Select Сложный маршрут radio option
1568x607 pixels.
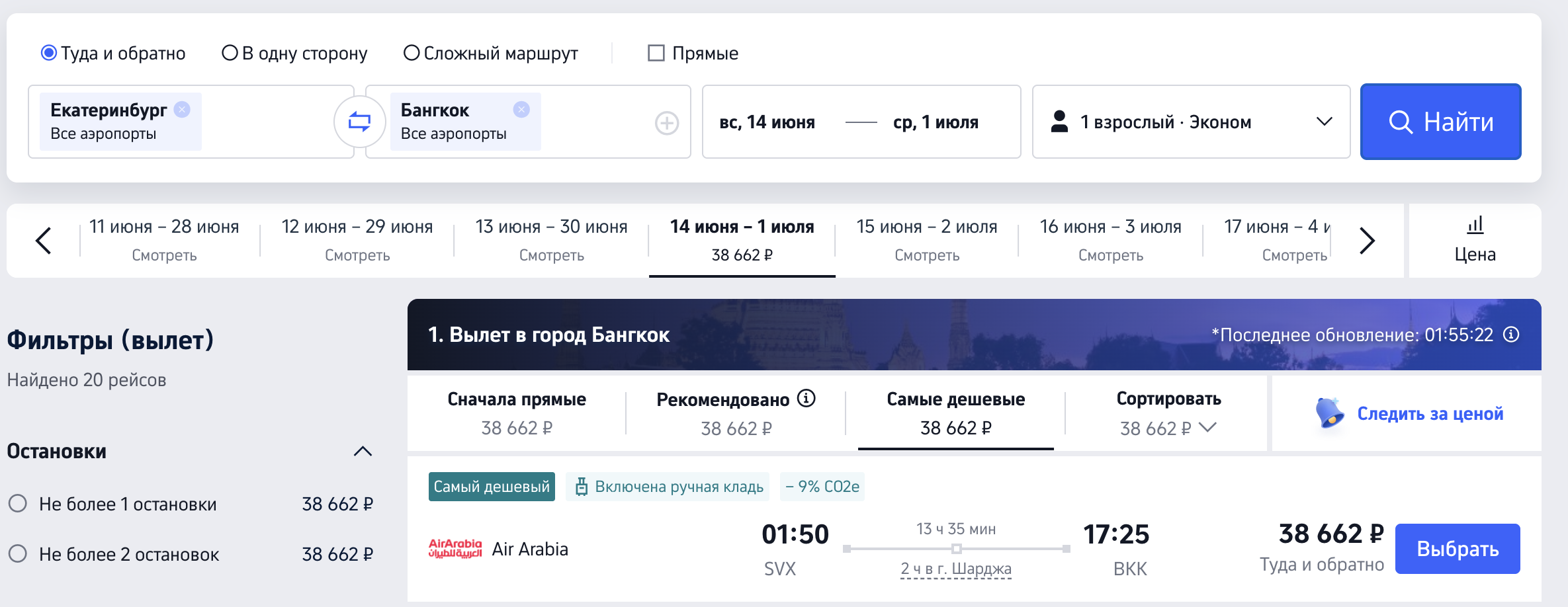click(412, 53)
